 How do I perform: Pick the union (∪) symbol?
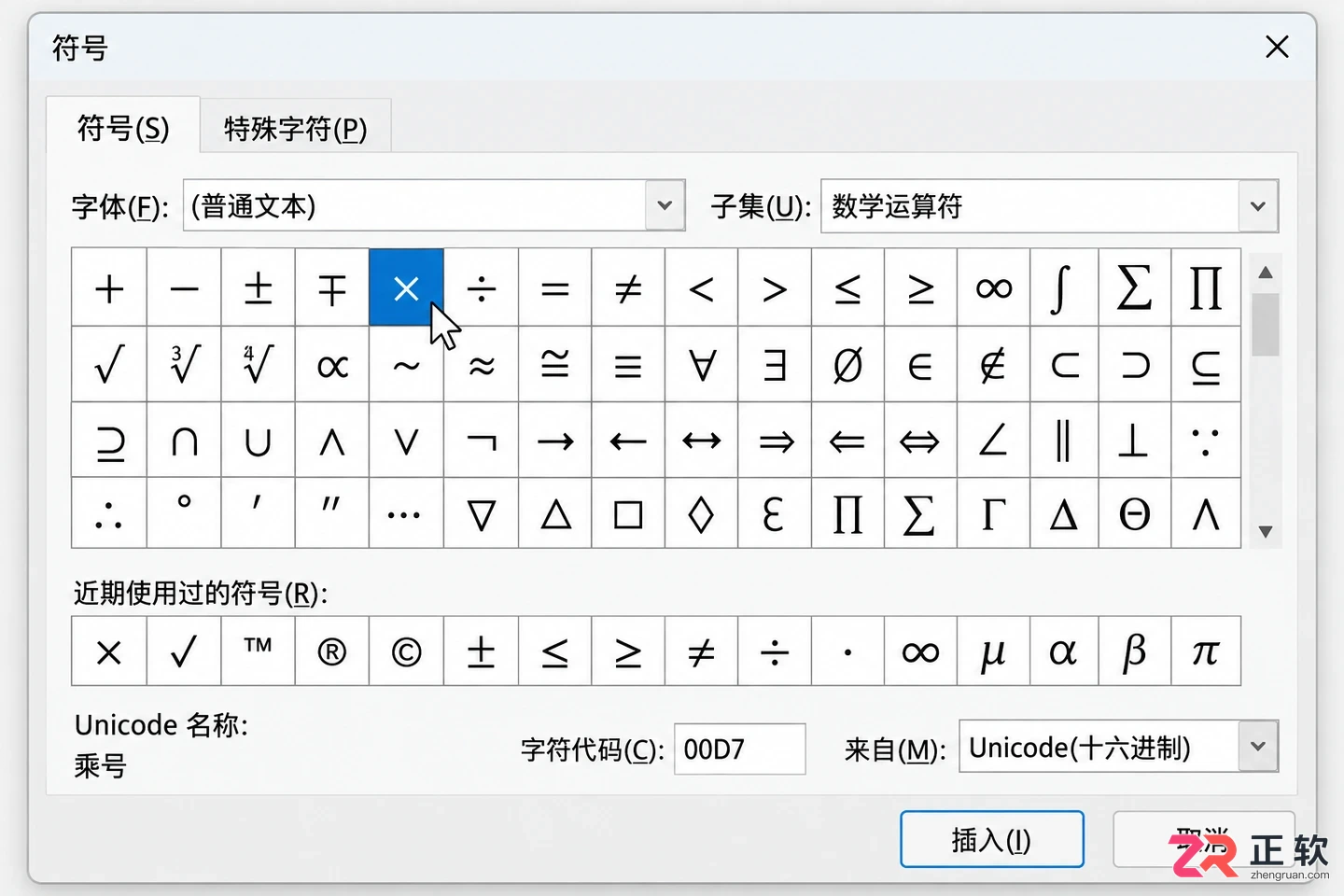pyautogui.click(x=258, y=441)
